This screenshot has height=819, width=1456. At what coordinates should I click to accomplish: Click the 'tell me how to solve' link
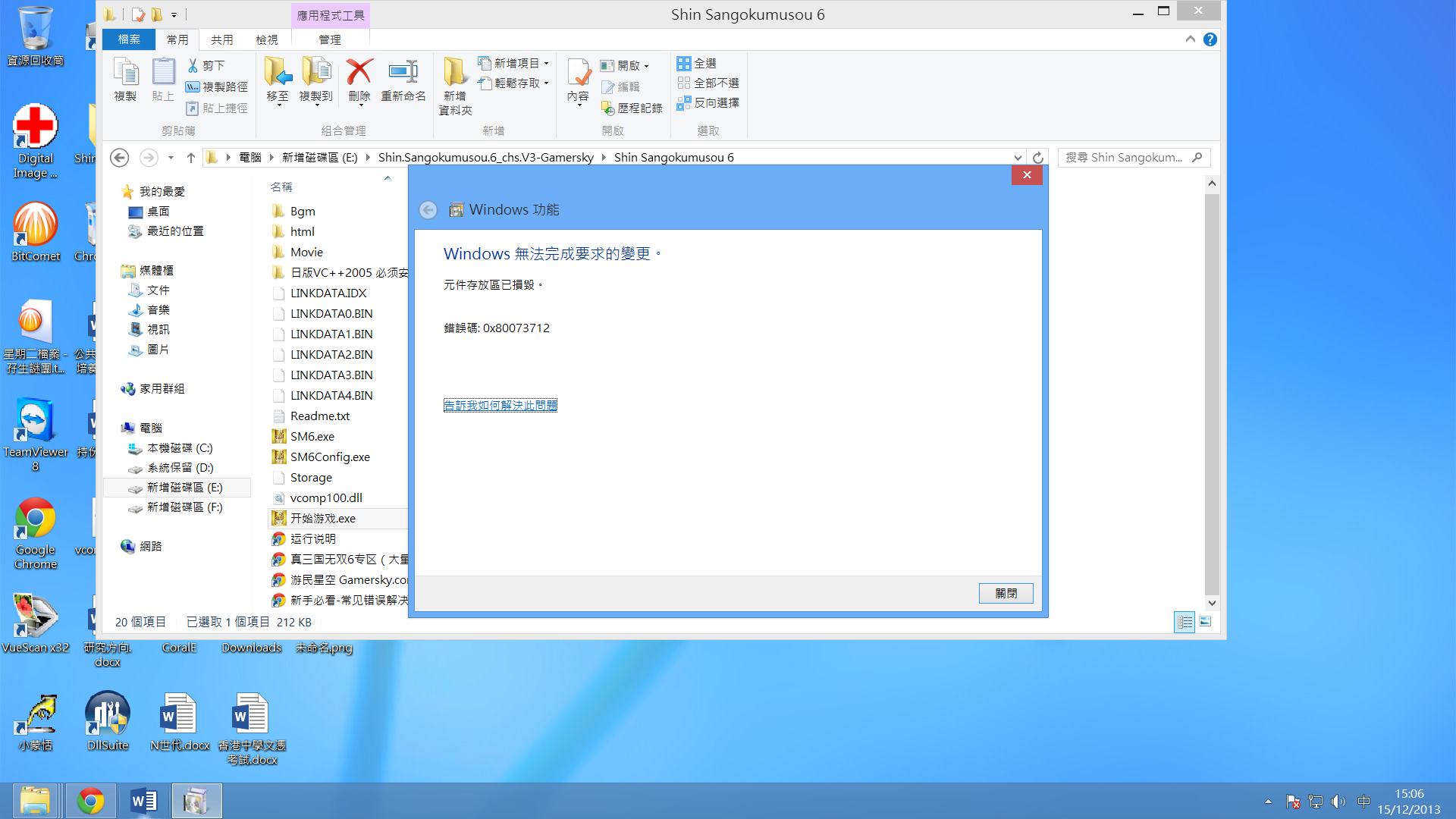500,405
